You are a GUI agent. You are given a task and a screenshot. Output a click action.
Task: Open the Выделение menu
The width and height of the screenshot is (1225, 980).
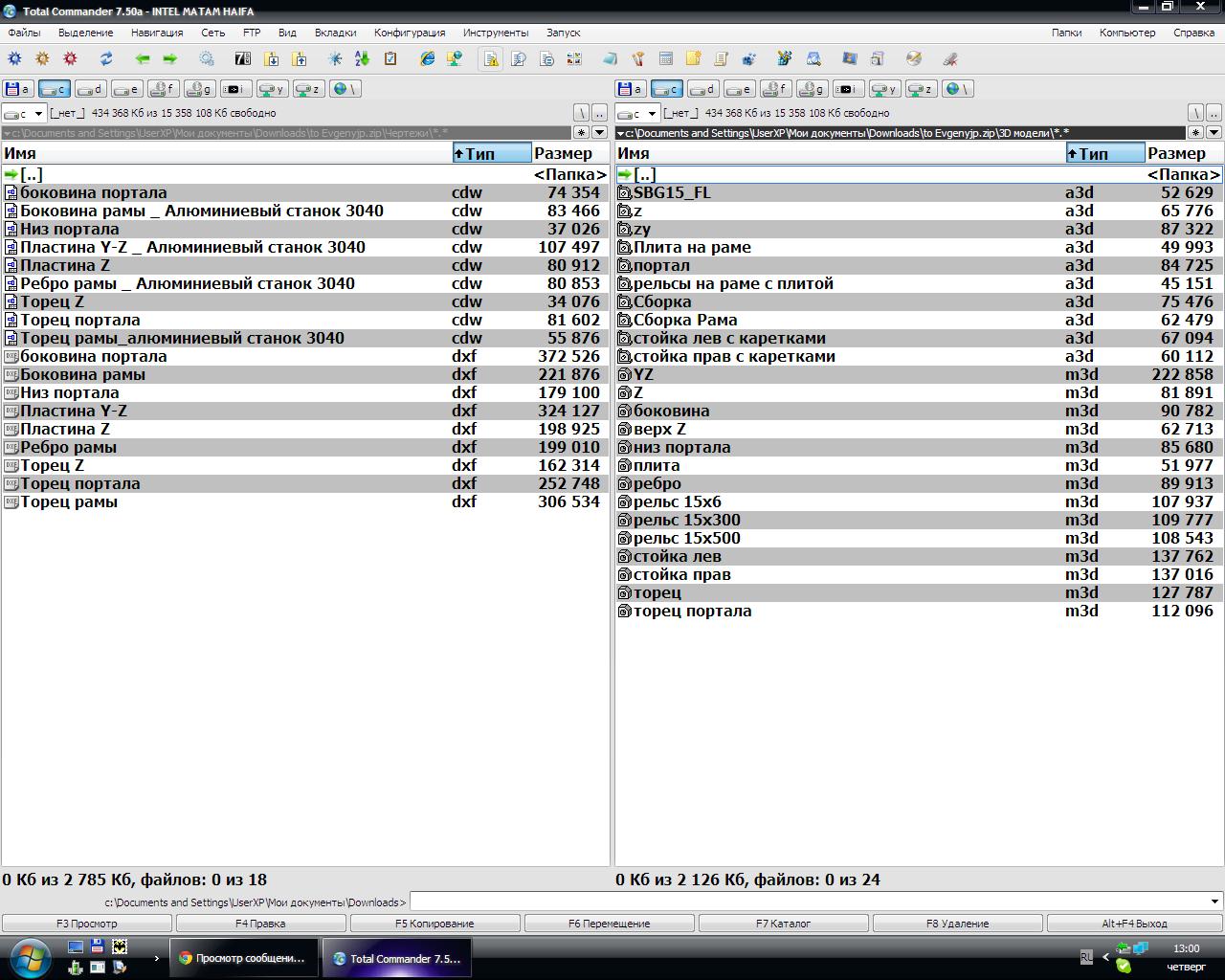point(86,33)
